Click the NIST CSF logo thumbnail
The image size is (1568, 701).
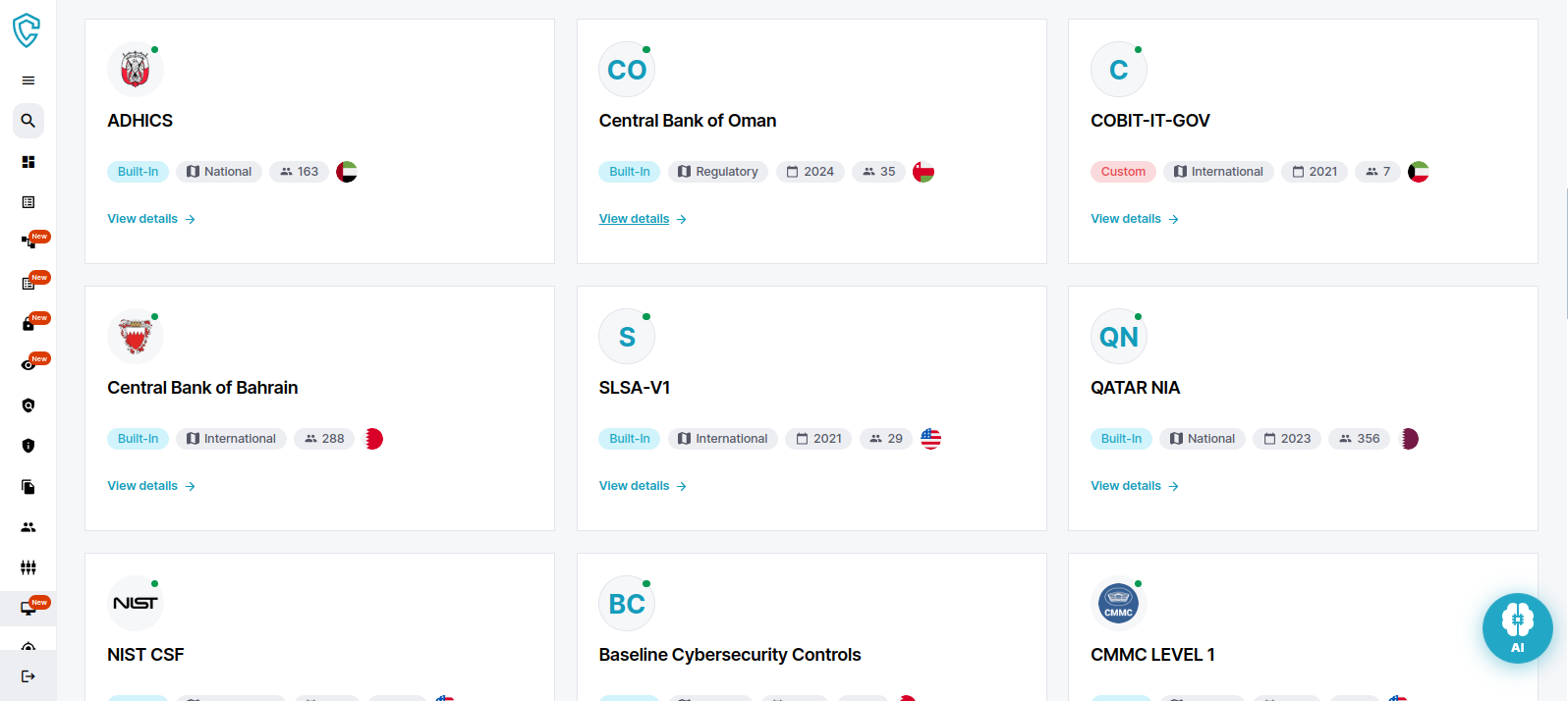136,603
